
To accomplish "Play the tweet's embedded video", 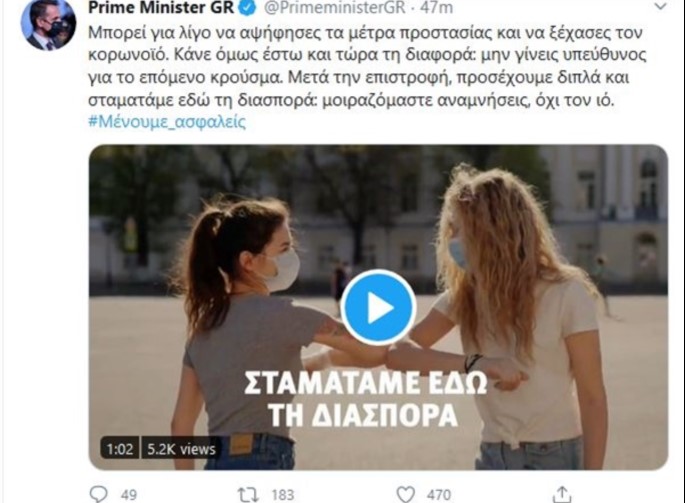I will (378, 308).
